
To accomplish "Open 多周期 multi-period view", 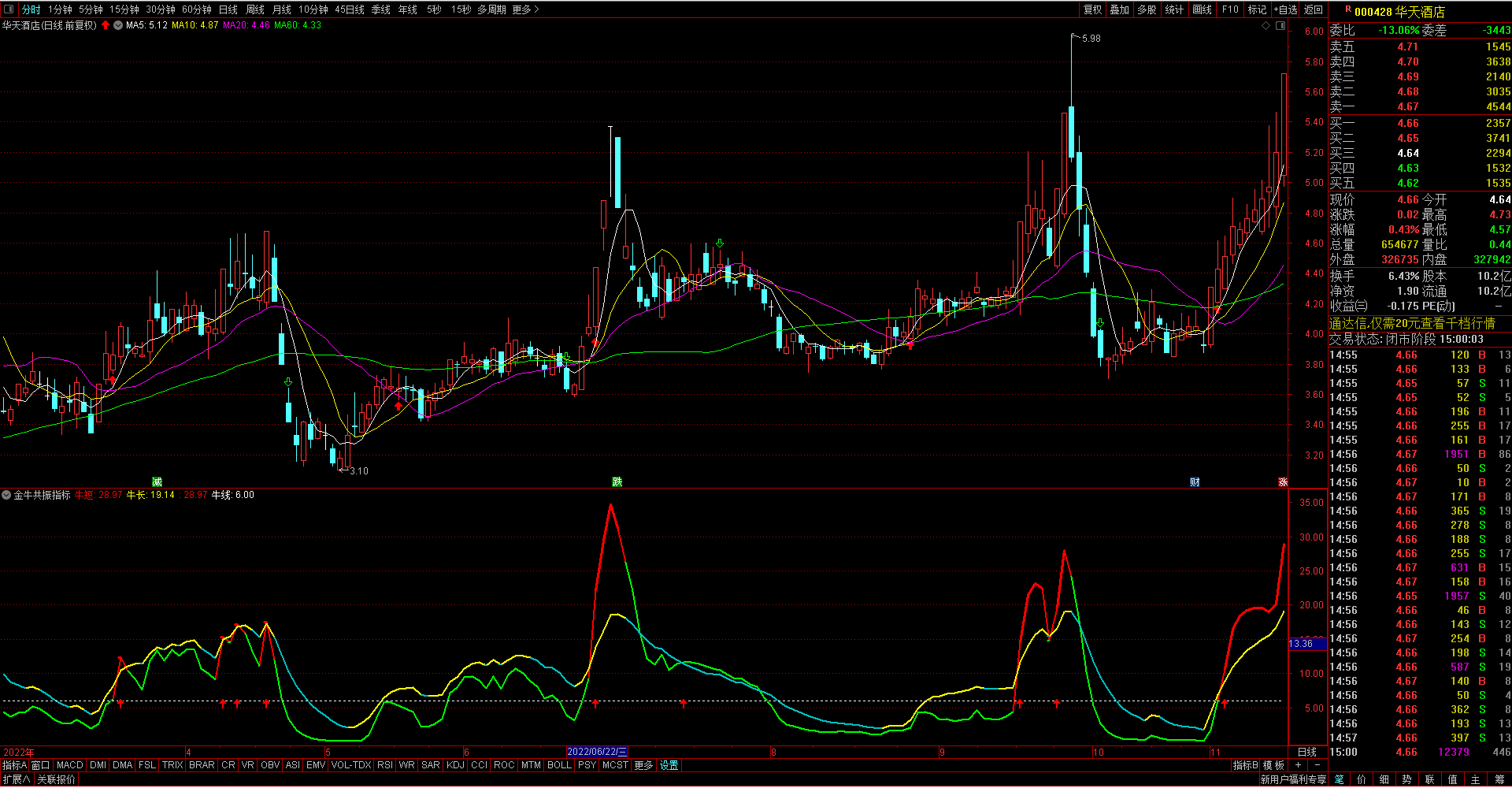I will pos(491,9).
